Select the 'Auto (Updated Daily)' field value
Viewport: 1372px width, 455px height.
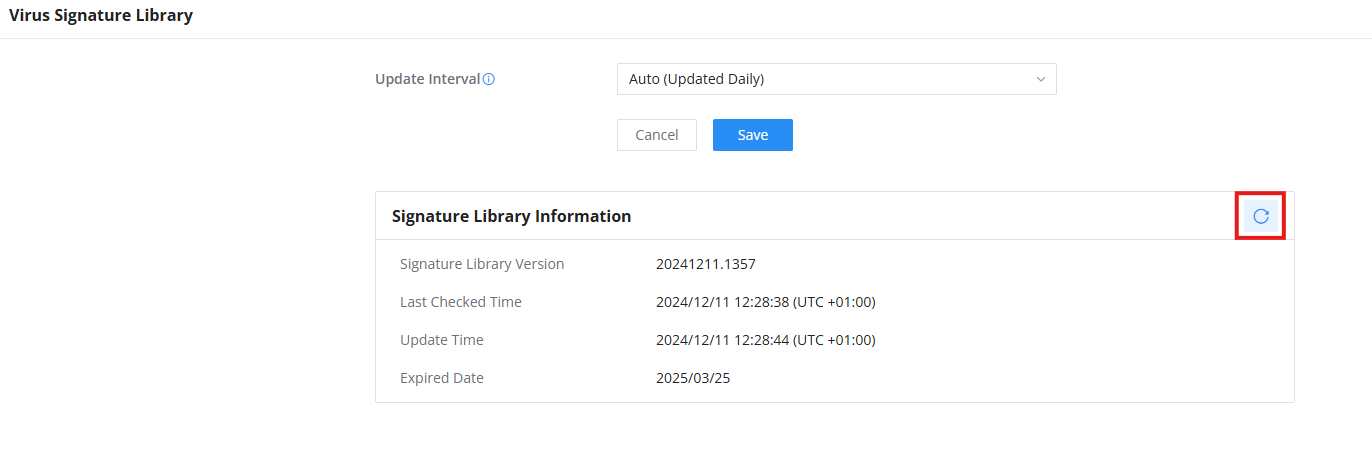point(696,79)
